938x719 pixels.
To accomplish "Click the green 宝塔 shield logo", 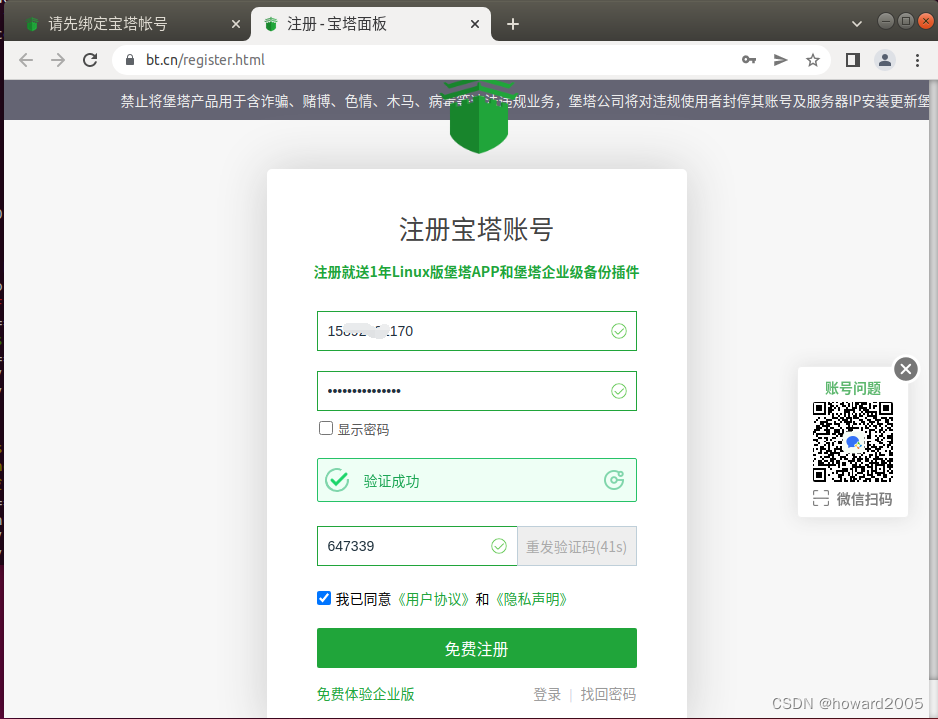I will [479, 117].
